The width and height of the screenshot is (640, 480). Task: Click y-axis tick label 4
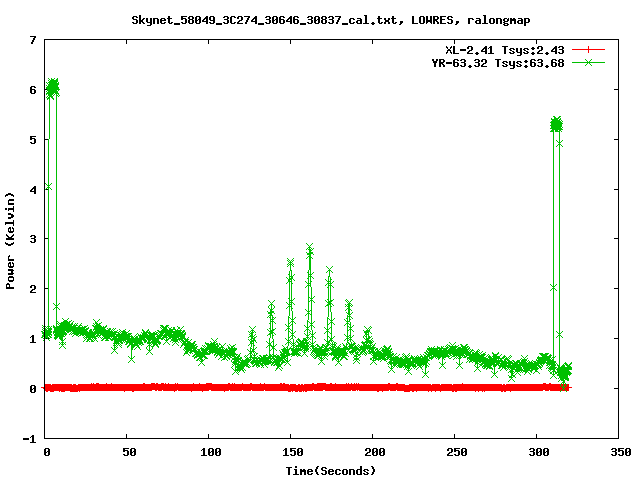pyautogui.click(x=33, y=190)
